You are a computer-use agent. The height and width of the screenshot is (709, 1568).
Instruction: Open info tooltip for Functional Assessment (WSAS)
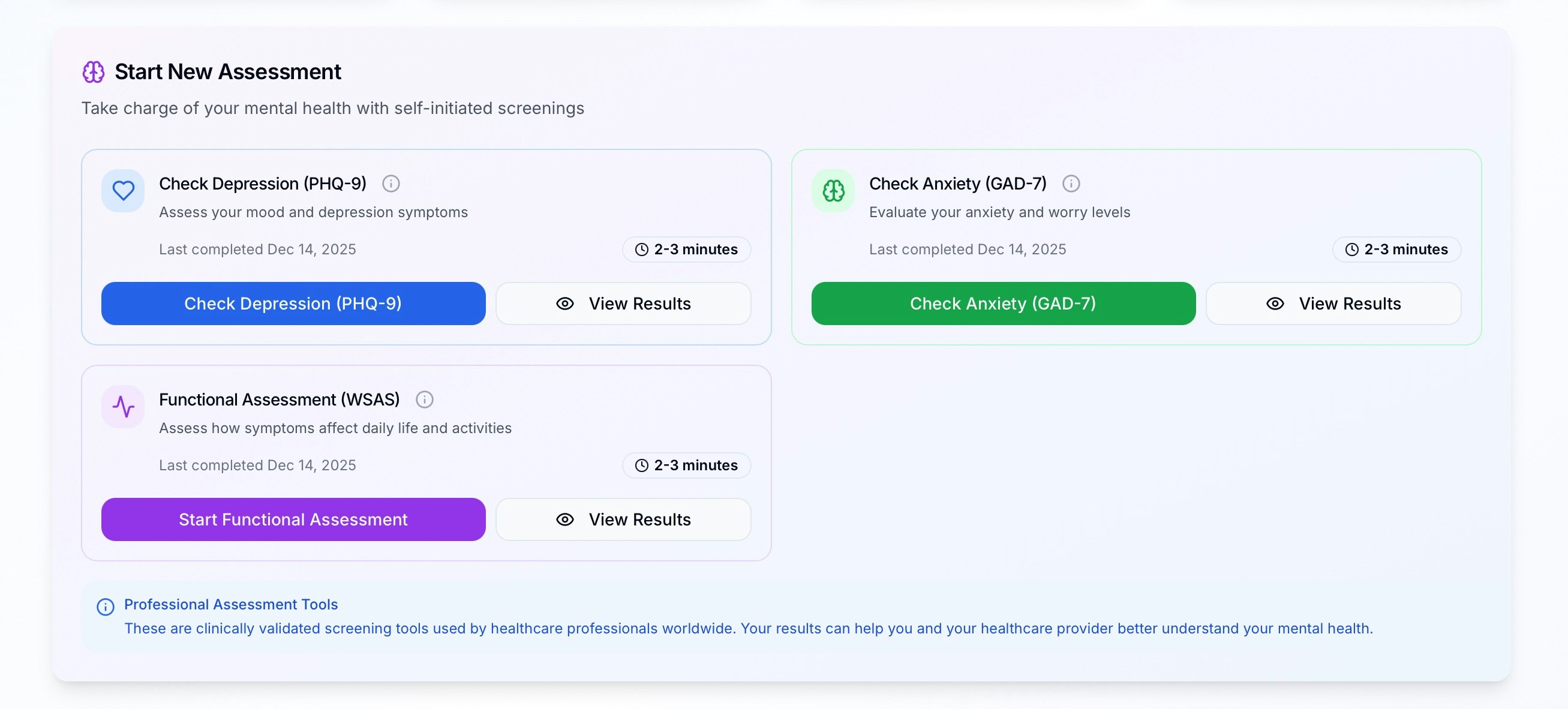point(424,399)
